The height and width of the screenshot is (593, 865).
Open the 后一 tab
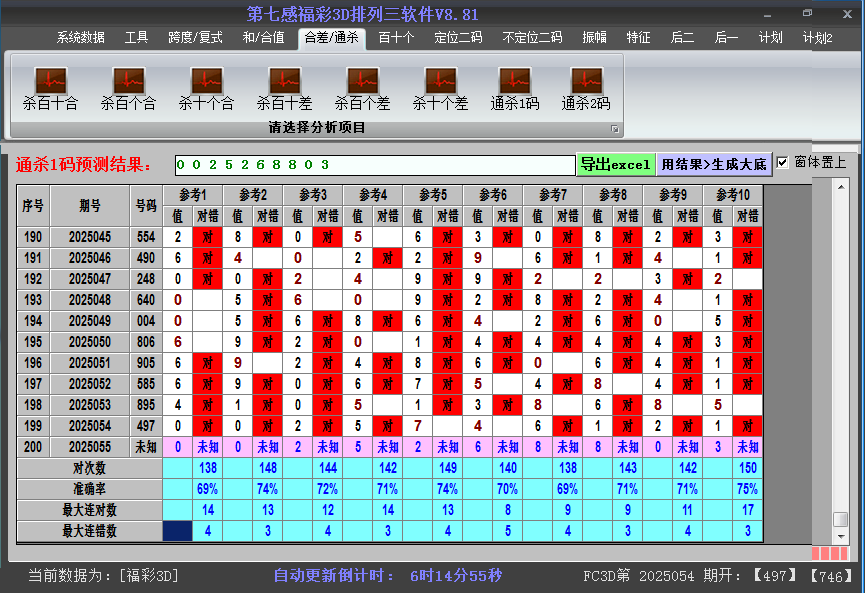point(727,38)
